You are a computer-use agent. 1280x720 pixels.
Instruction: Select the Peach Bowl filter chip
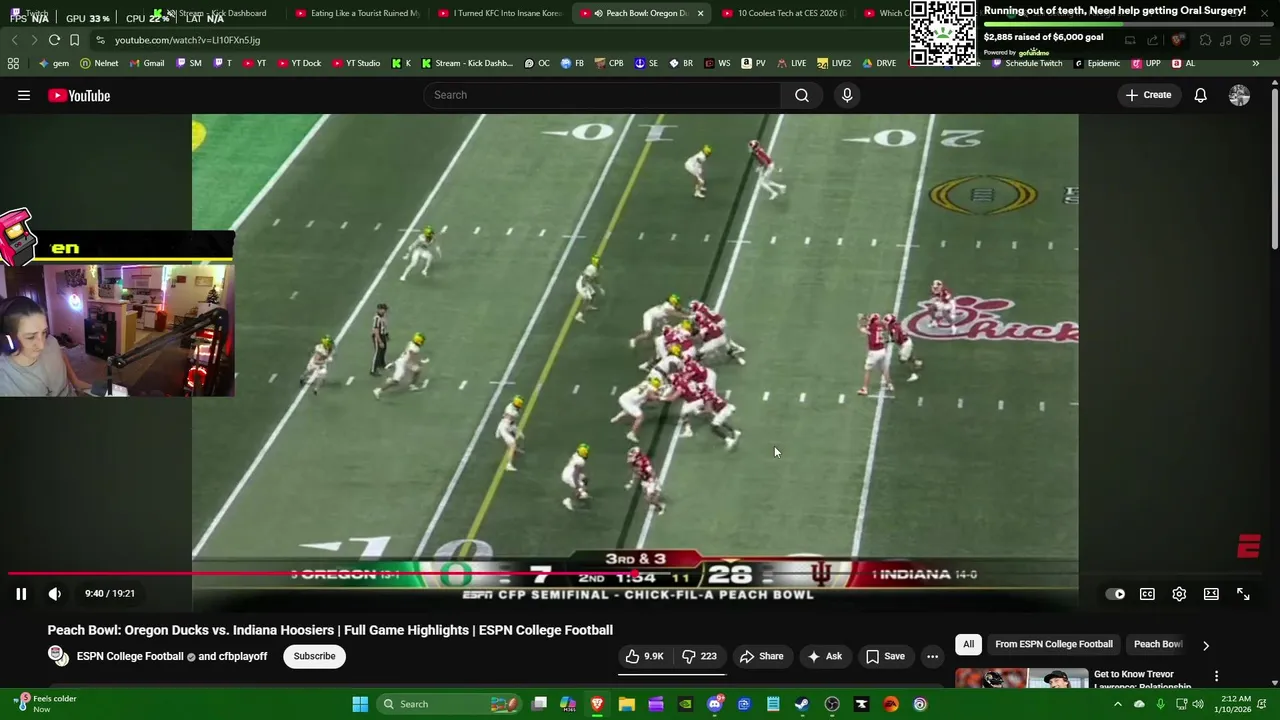pos(1158,644)
